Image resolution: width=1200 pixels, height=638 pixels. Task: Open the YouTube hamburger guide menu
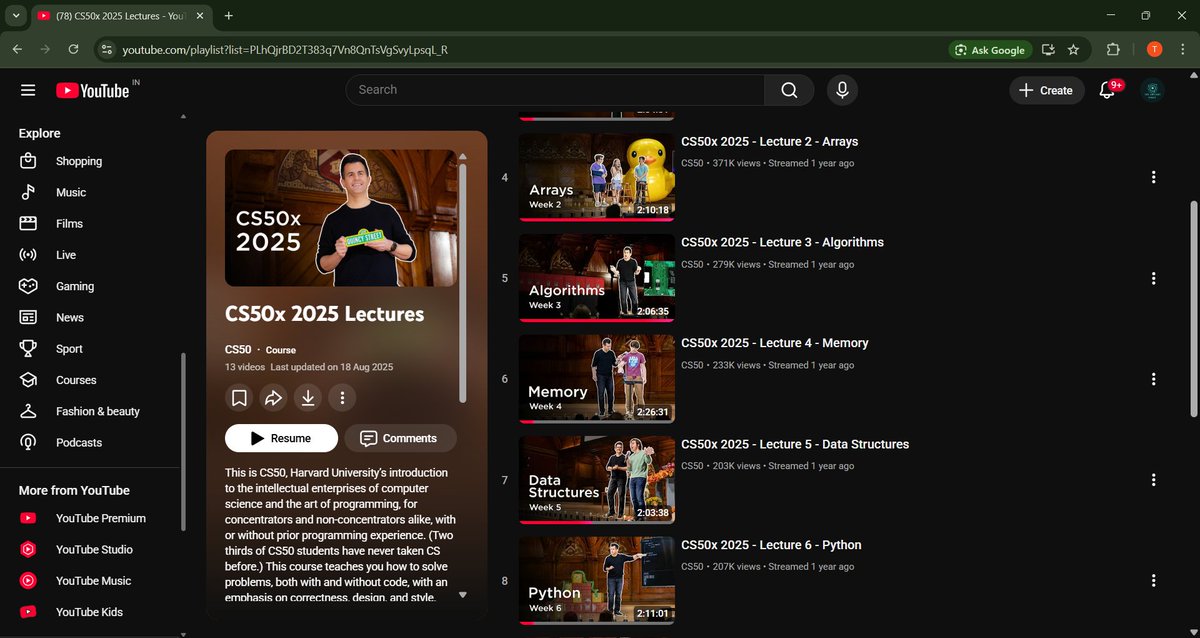28,90
